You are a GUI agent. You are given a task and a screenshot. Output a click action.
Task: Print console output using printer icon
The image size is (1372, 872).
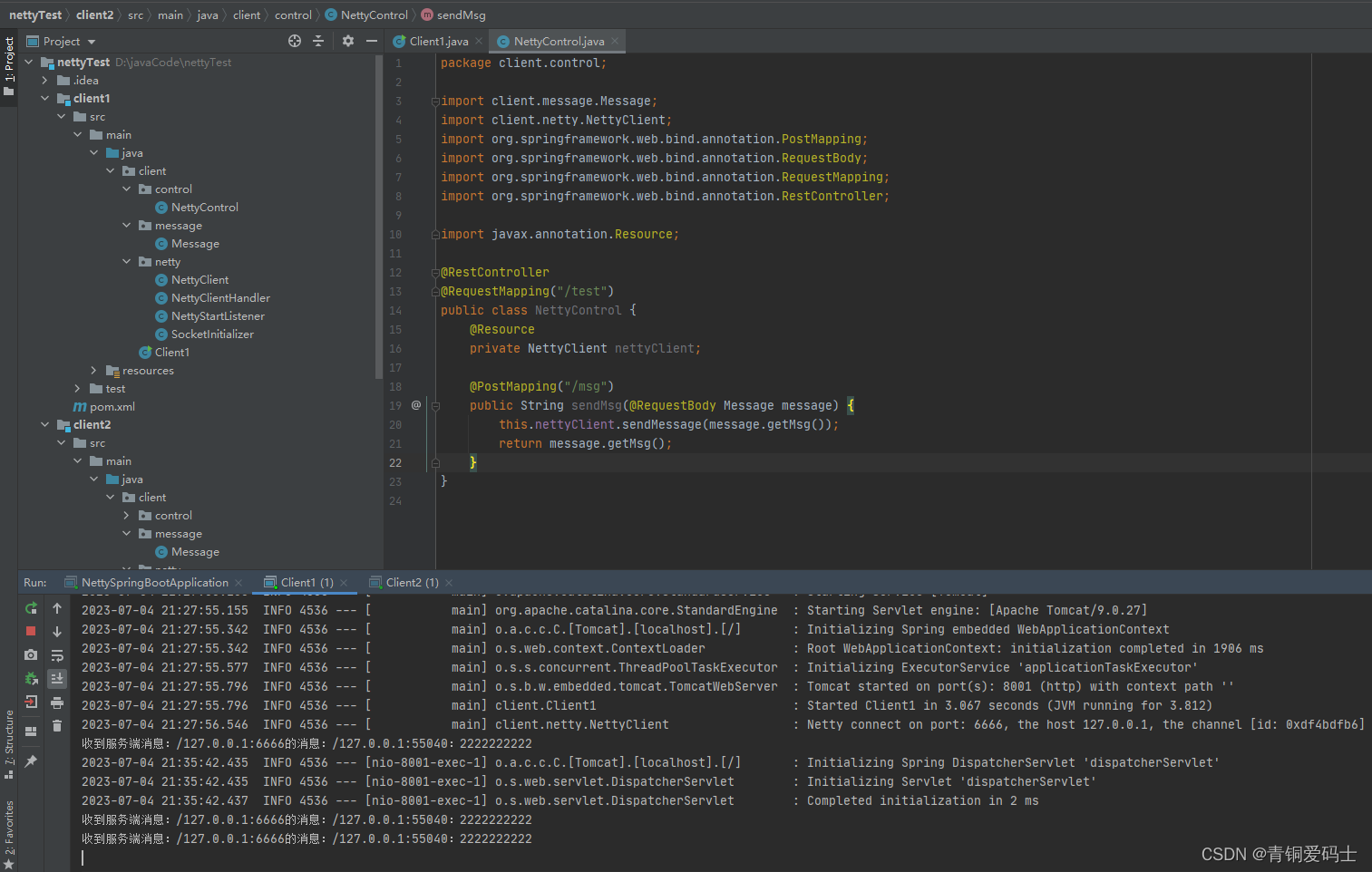[x=57, y=702]
